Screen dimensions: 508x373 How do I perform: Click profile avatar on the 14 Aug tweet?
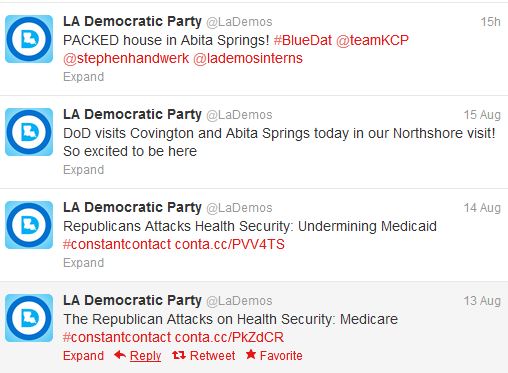(x=29, y=225)
